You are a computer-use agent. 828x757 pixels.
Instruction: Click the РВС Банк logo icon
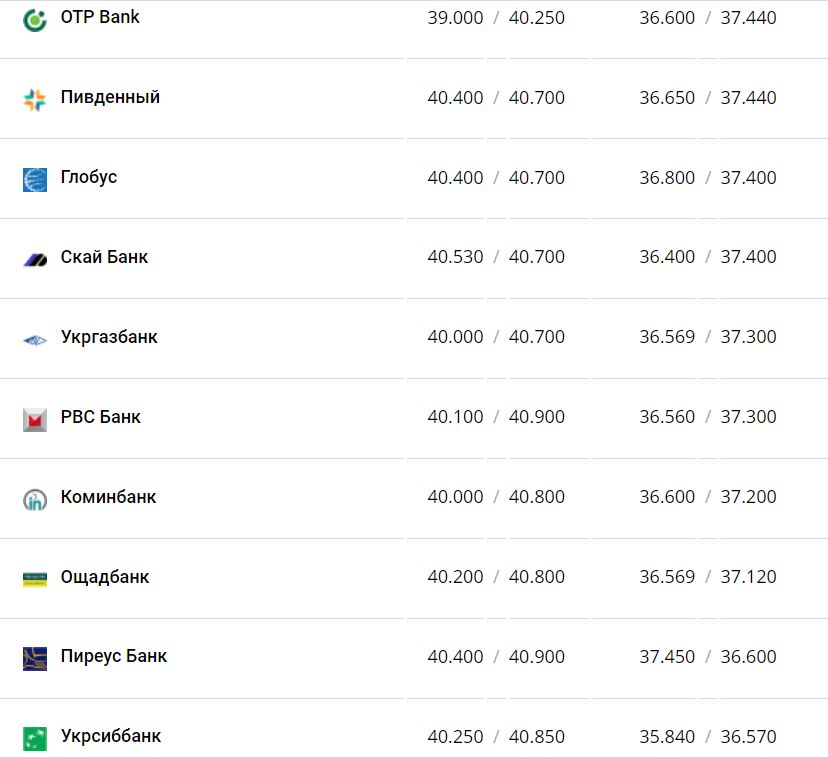pos(35,419)
